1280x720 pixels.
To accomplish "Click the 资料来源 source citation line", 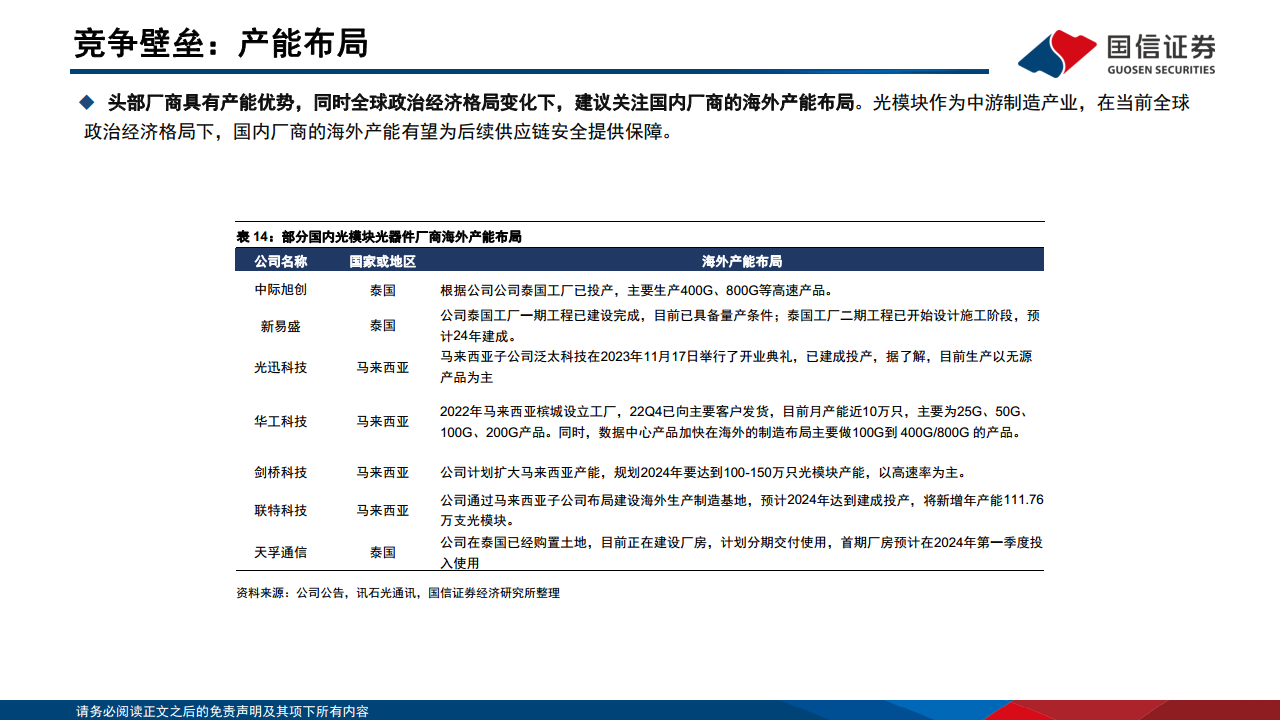I will point(396,593).
